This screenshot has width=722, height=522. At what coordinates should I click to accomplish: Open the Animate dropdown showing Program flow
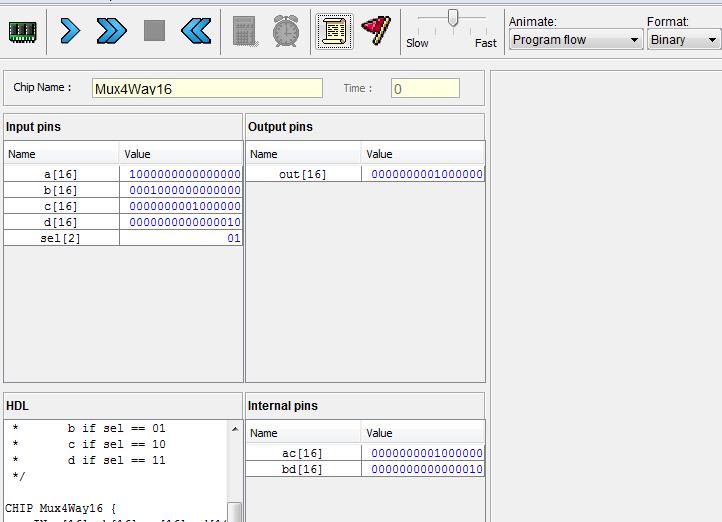click(x=575, y=40)
